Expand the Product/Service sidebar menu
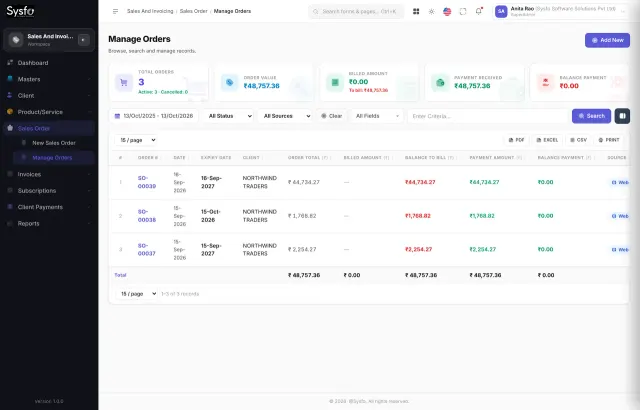Image resolution: width=640 pixels, height=410 pixels. (x=49, y=112)
